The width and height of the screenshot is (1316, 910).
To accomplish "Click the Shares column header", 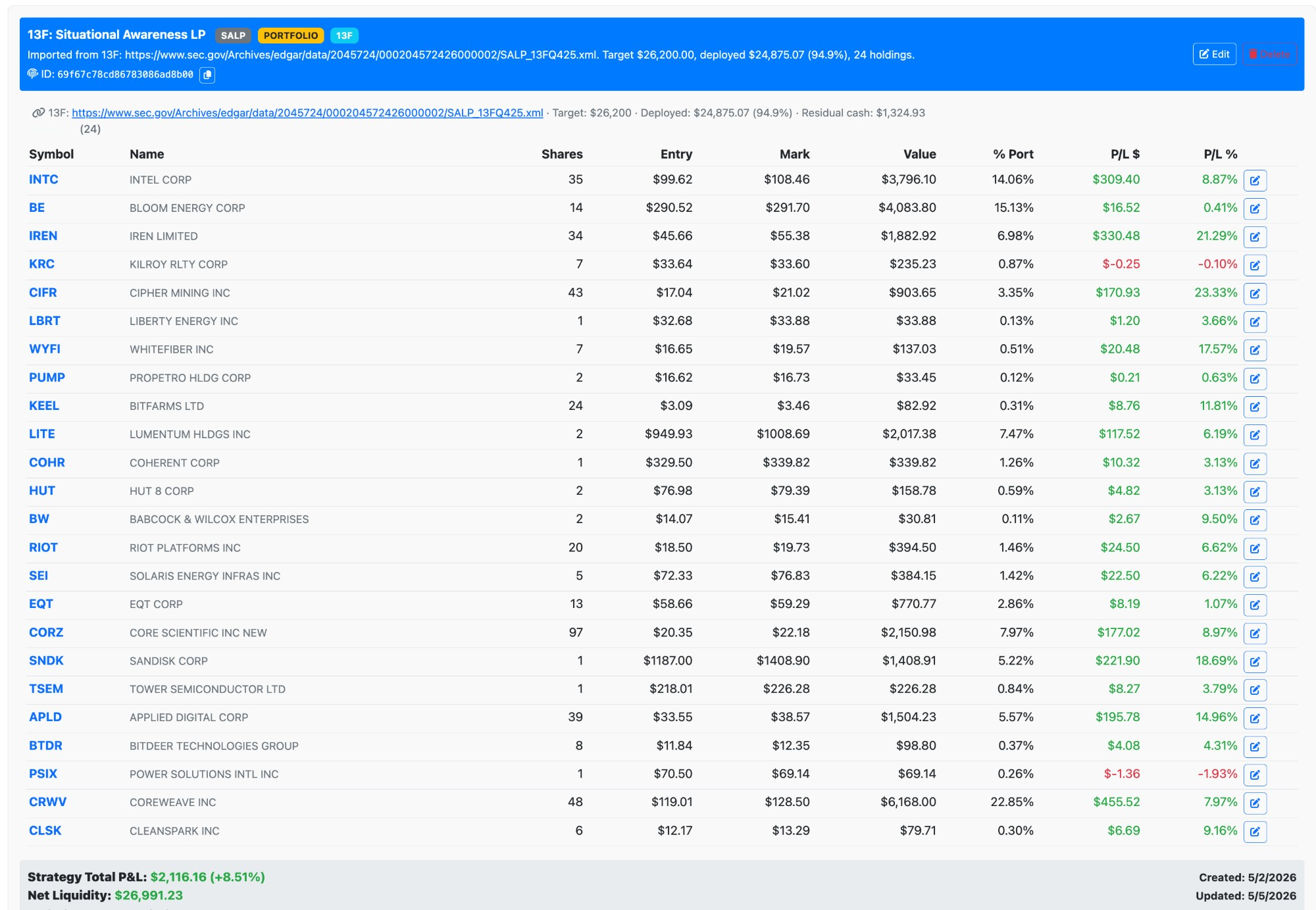I will 562,154.
